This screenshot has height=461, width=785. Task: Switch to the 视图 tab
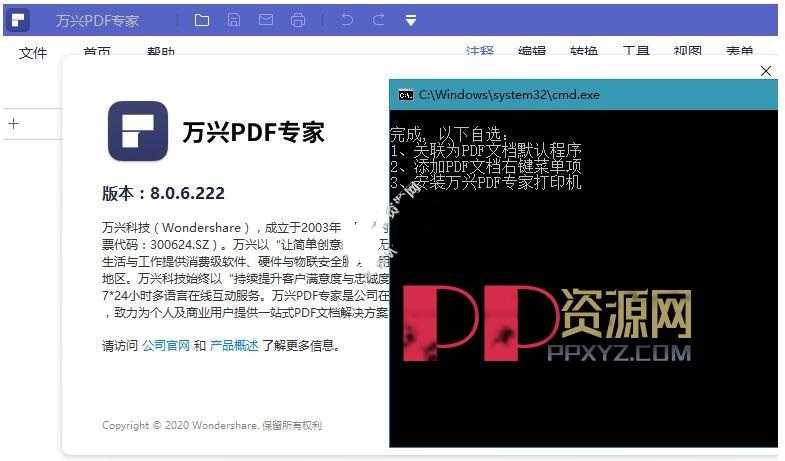(687, 50)
